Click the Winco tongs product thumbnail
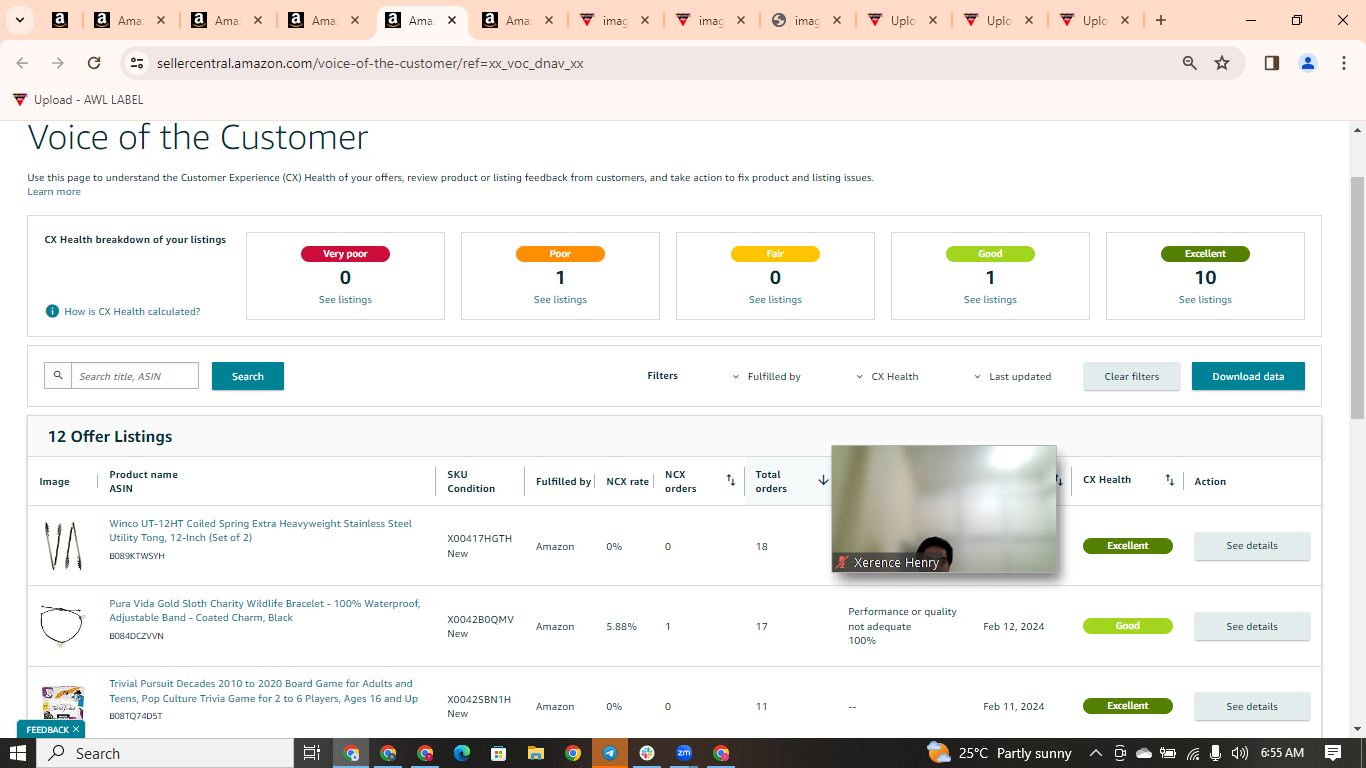Image resolution: width=1366 pixels, height=768 pixels. point(63,546)
